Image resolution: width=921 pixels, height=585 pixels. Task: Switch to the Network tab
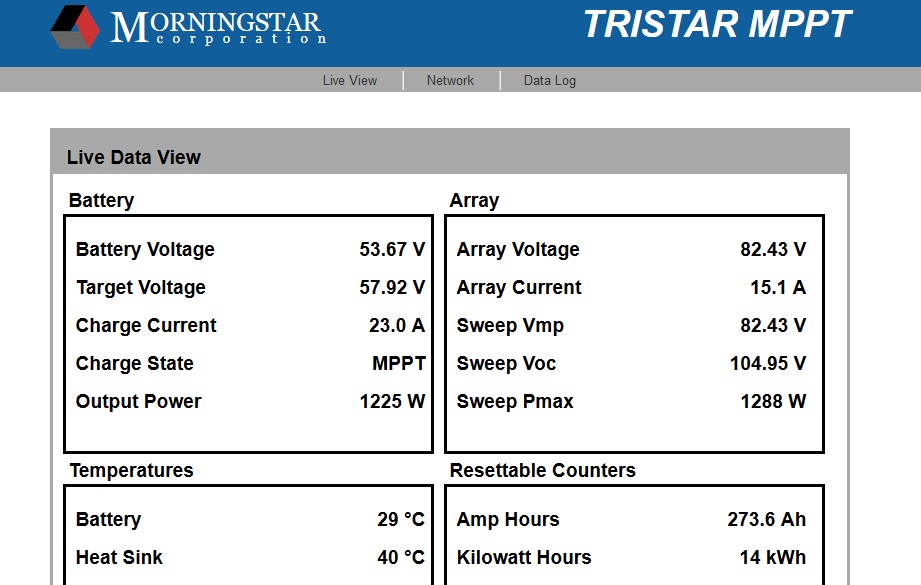tap(450, 80)
